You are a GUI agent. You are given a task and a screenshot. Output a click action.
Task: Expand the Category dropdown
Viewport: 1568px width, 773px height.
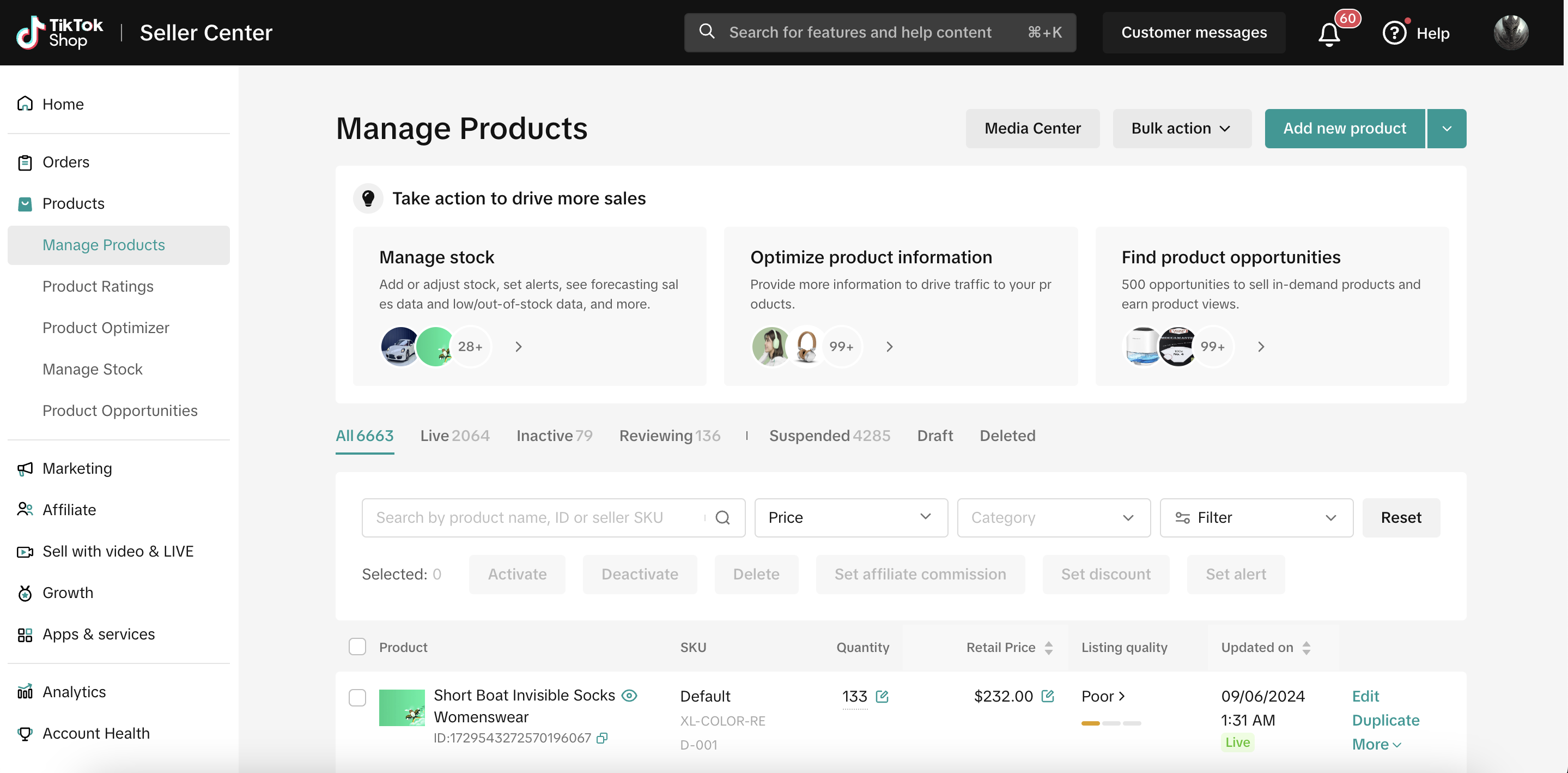pos(1053,518)
